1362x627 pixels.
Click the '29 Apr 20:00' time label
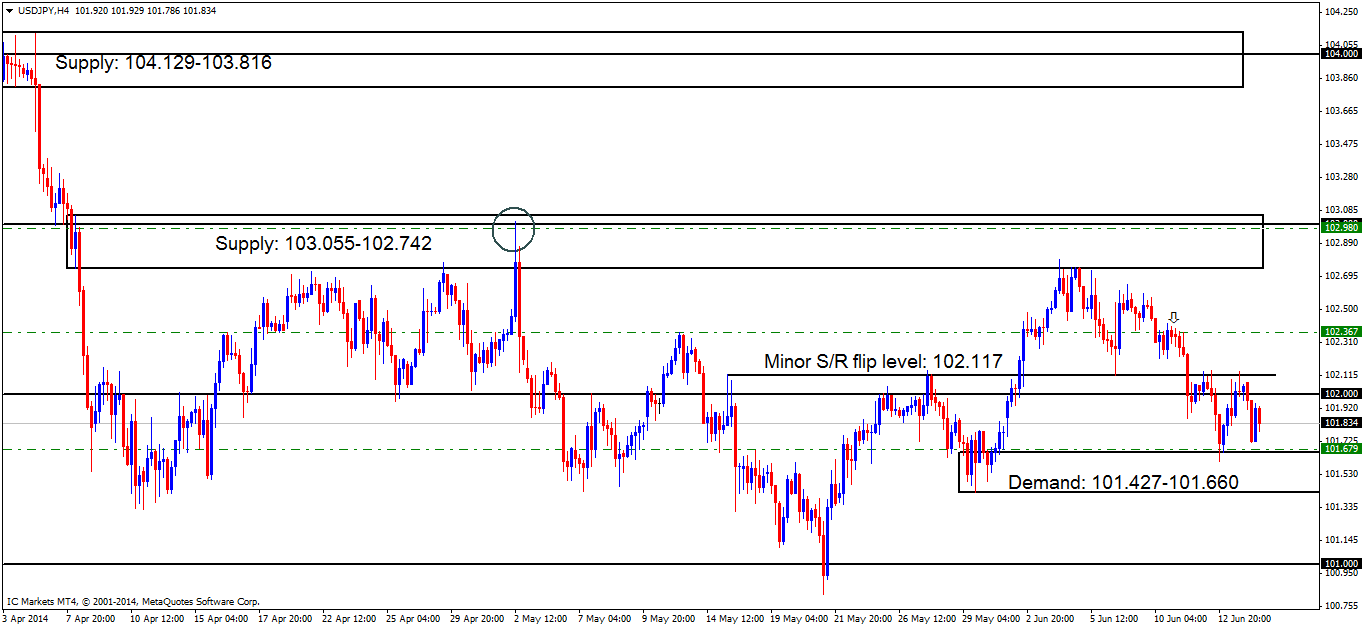pos(479,619)
